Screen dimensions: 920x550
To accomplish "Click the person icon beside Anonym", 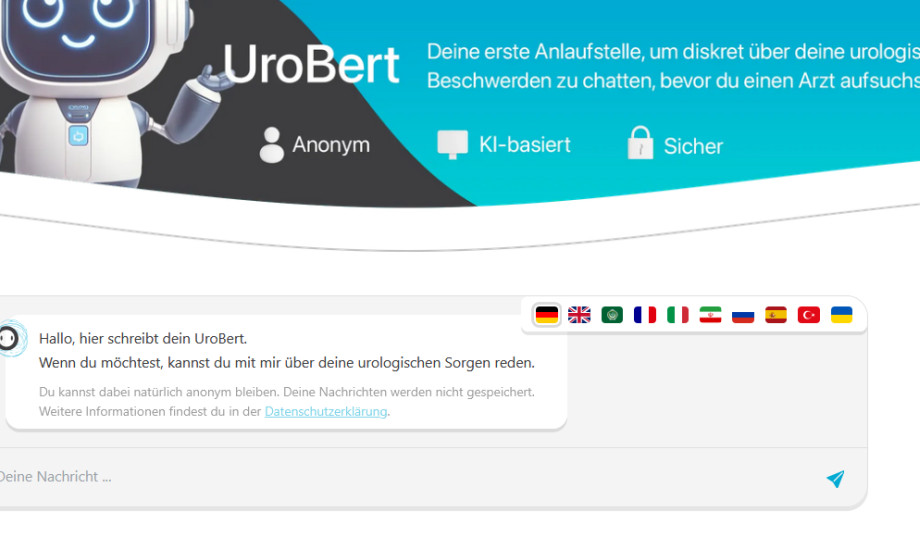I will tap(271, 145).
